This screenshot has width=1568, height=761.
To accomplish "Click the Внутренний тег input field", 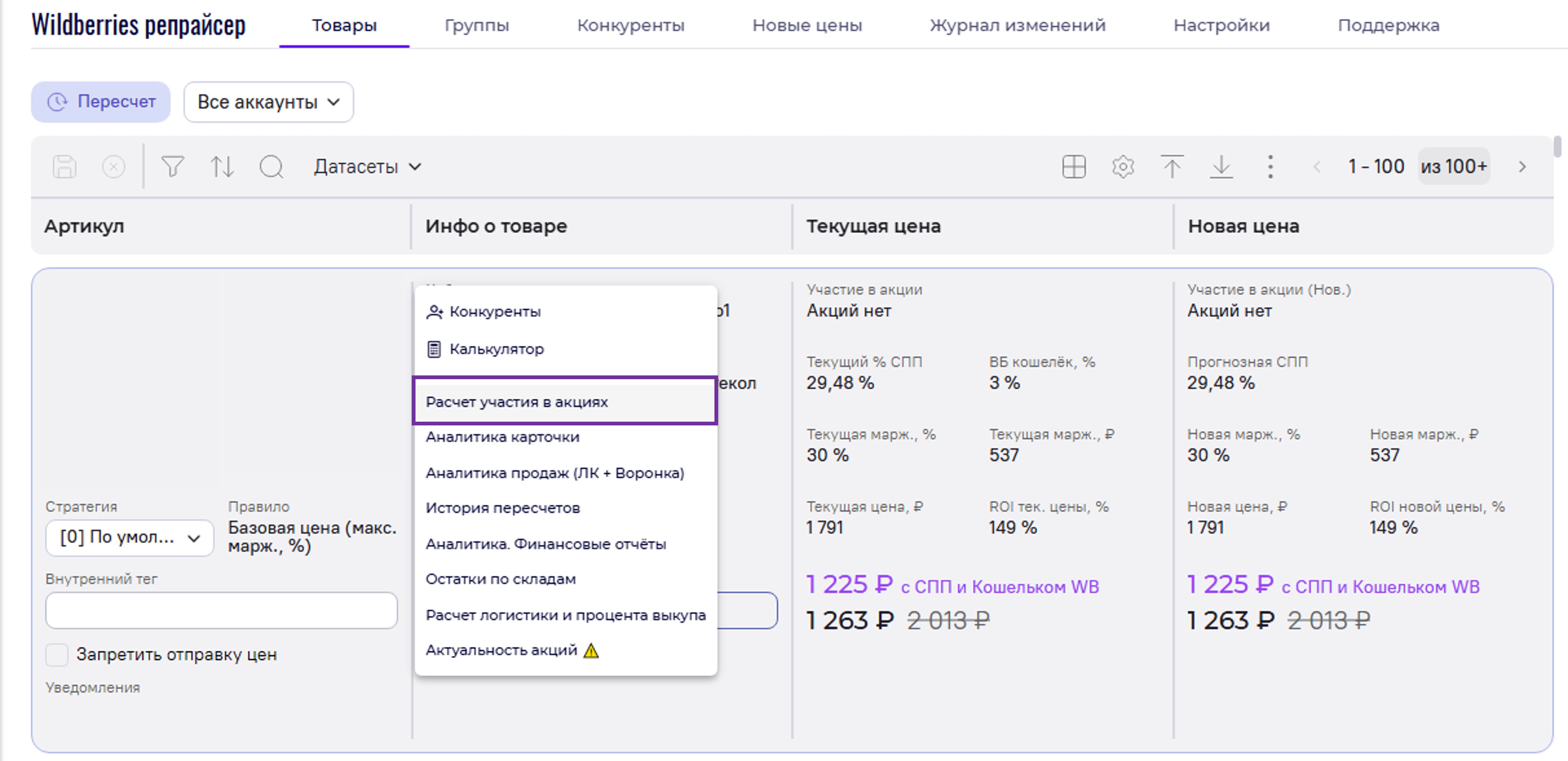I will tap(221, 610).
